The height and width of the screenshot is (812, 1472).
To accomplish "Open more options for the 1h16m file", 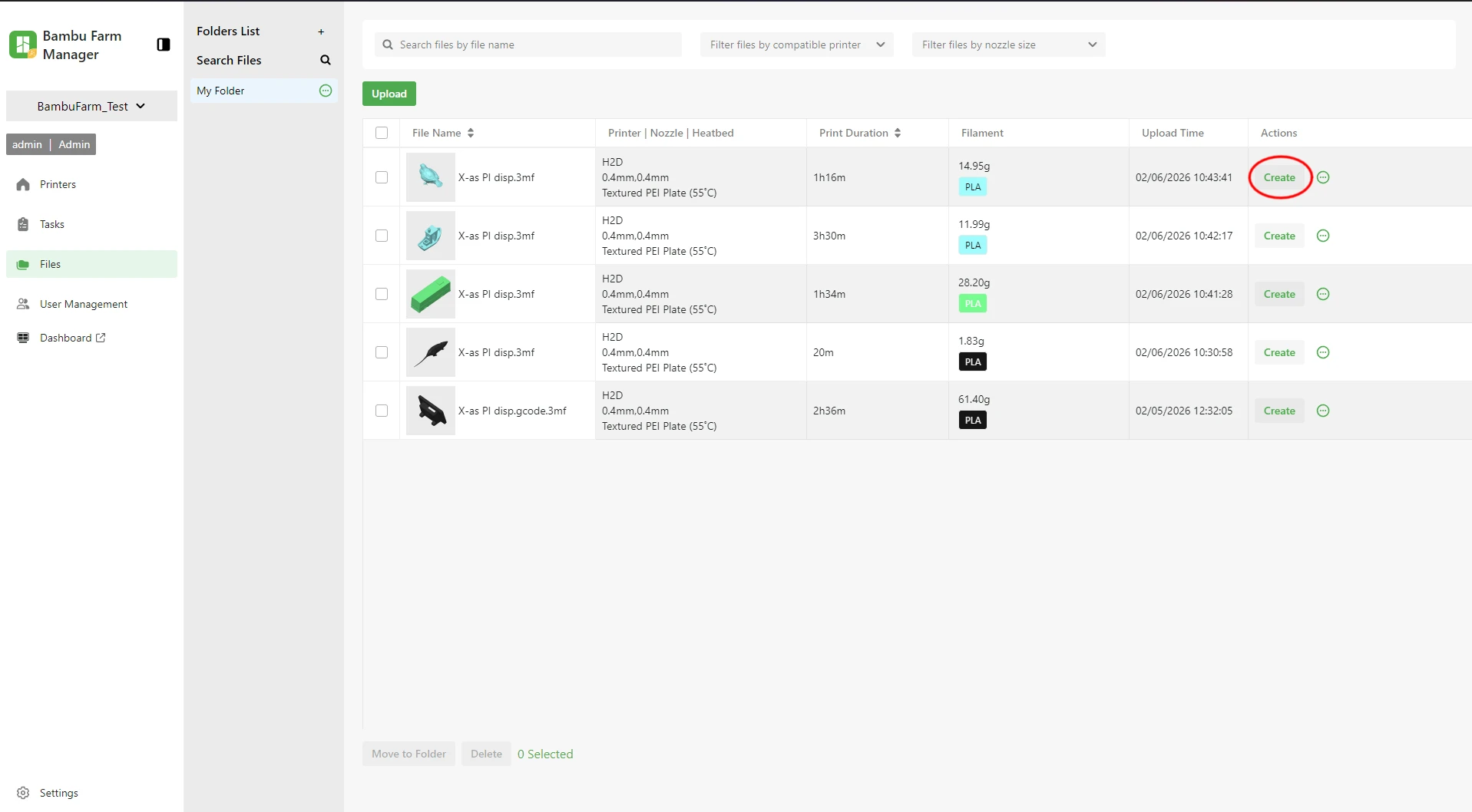I will [x=1323, y=177].
